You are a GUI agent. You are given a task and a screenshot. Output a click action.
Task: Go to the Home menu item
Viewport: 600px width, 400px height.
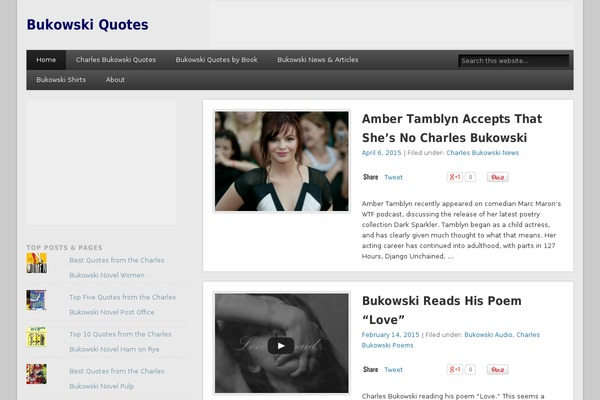(46, 60)
